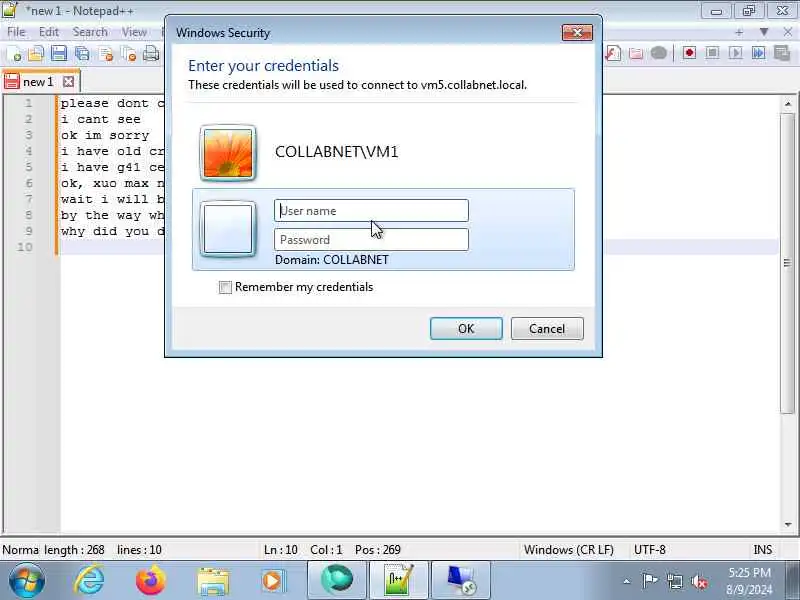Show hidden tray icons arrow

tap(627, 581)
